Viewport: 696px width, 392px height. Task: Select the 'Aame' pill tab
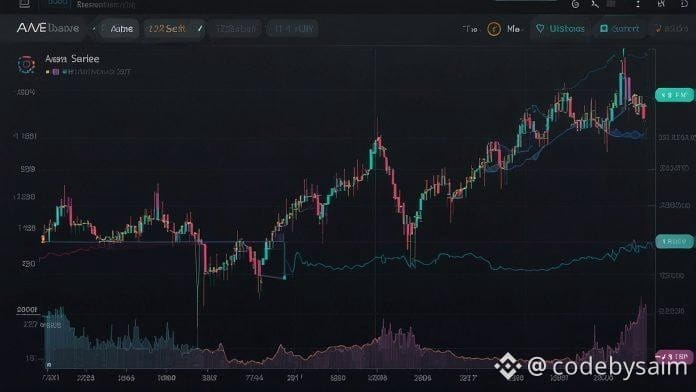tap(120, 29)
